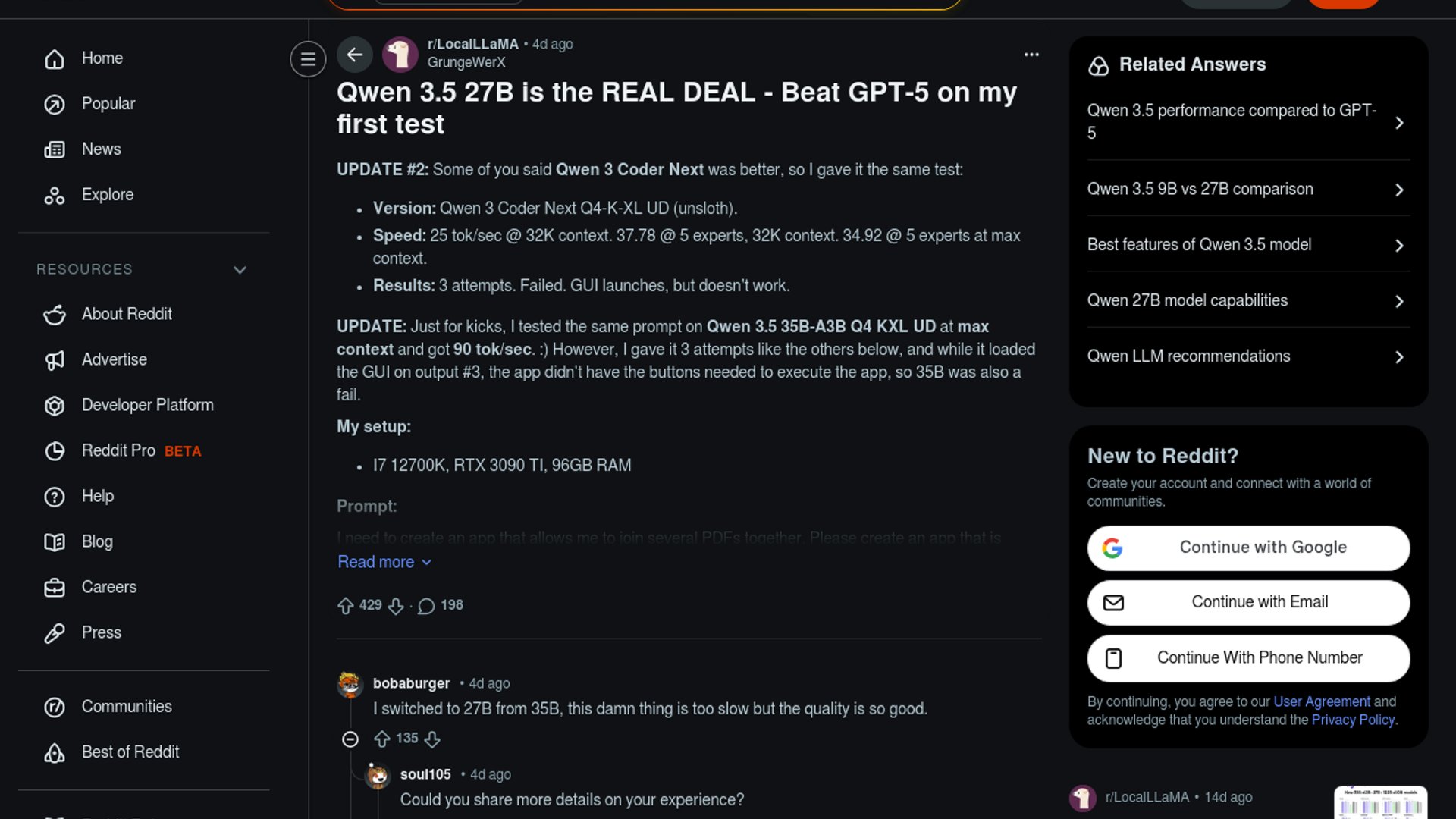Upvote bobaburger's comment
This screenshot has height=819, width=1456.
(382, 739)
